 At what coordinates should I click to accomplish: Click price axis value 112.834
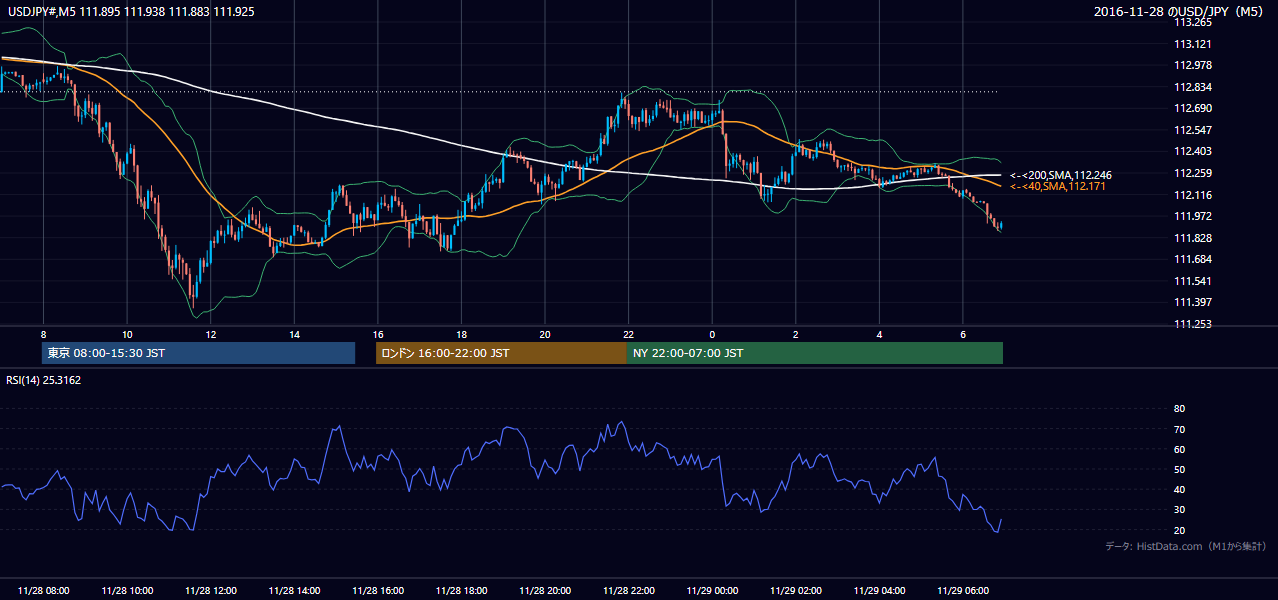(1192, 87)
